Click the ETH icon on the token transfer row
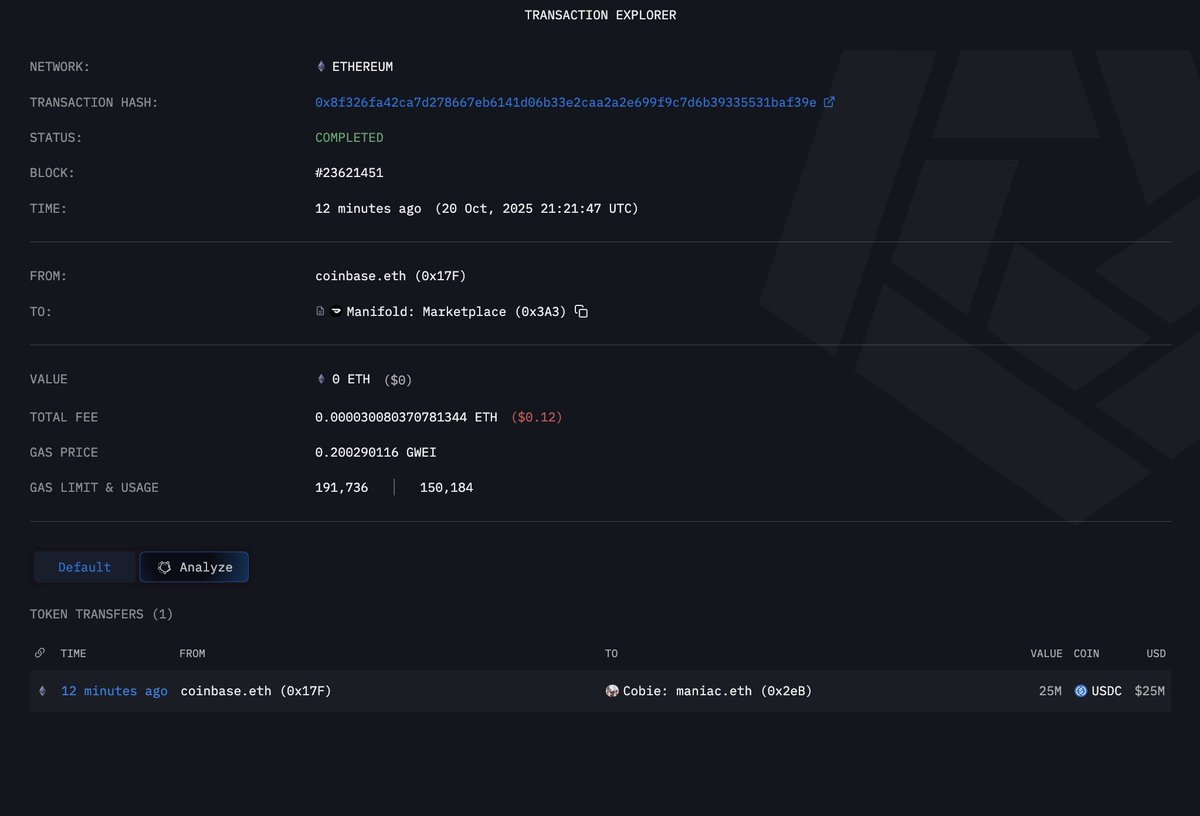 click(x=42, y=690)
